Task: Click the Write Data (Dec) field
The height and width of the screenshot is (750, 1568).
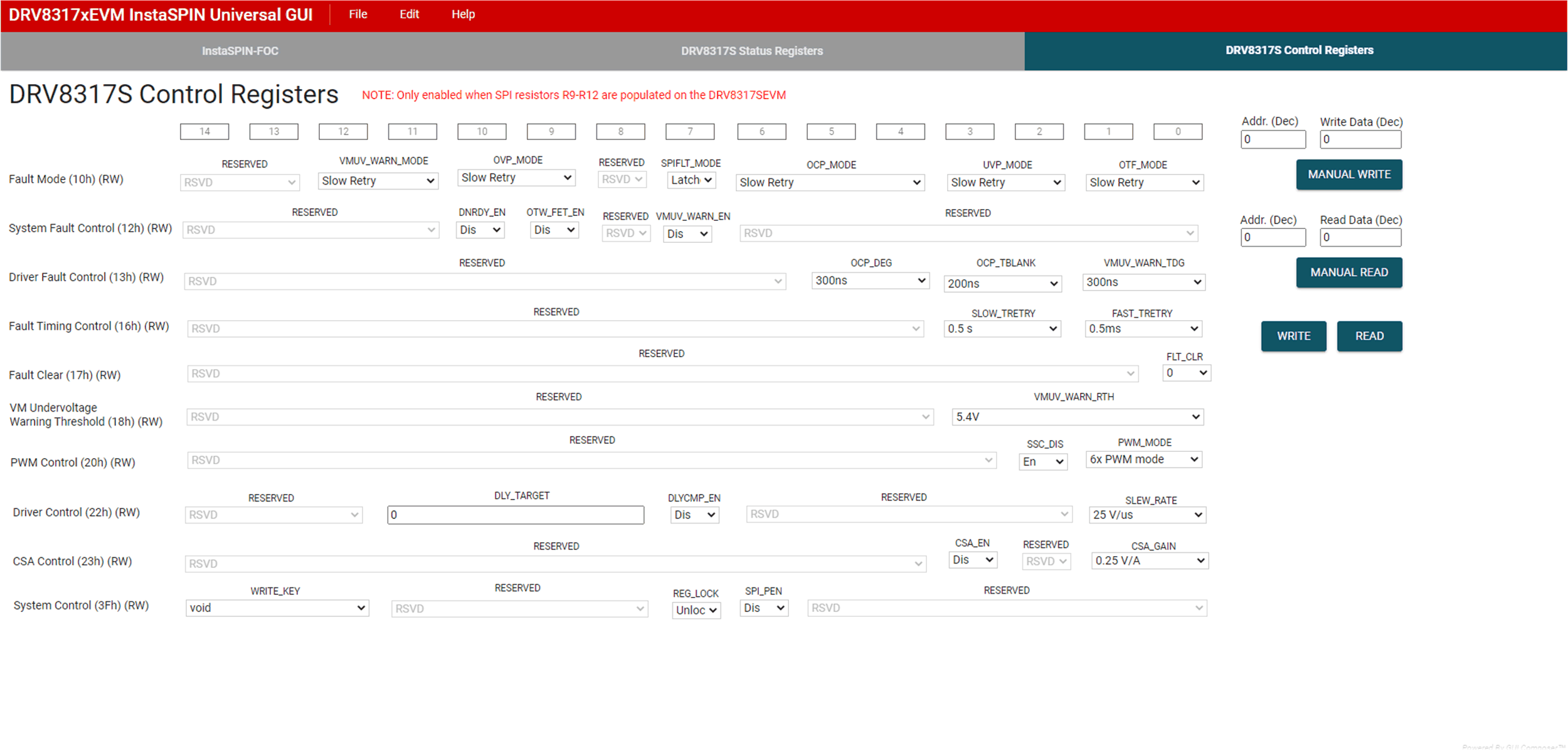Action: 1360,139
